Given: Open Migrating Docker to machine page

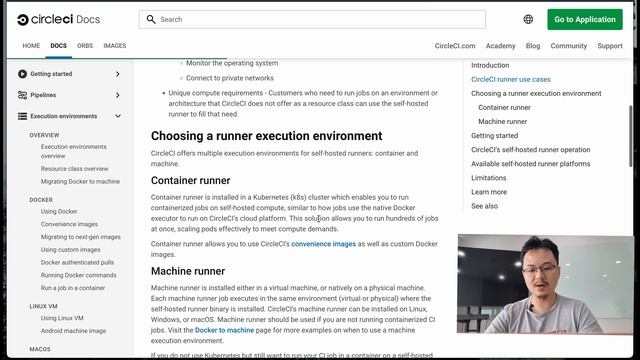Looking at the screenshot, I should pyautogui.click(x=80, y=181).
